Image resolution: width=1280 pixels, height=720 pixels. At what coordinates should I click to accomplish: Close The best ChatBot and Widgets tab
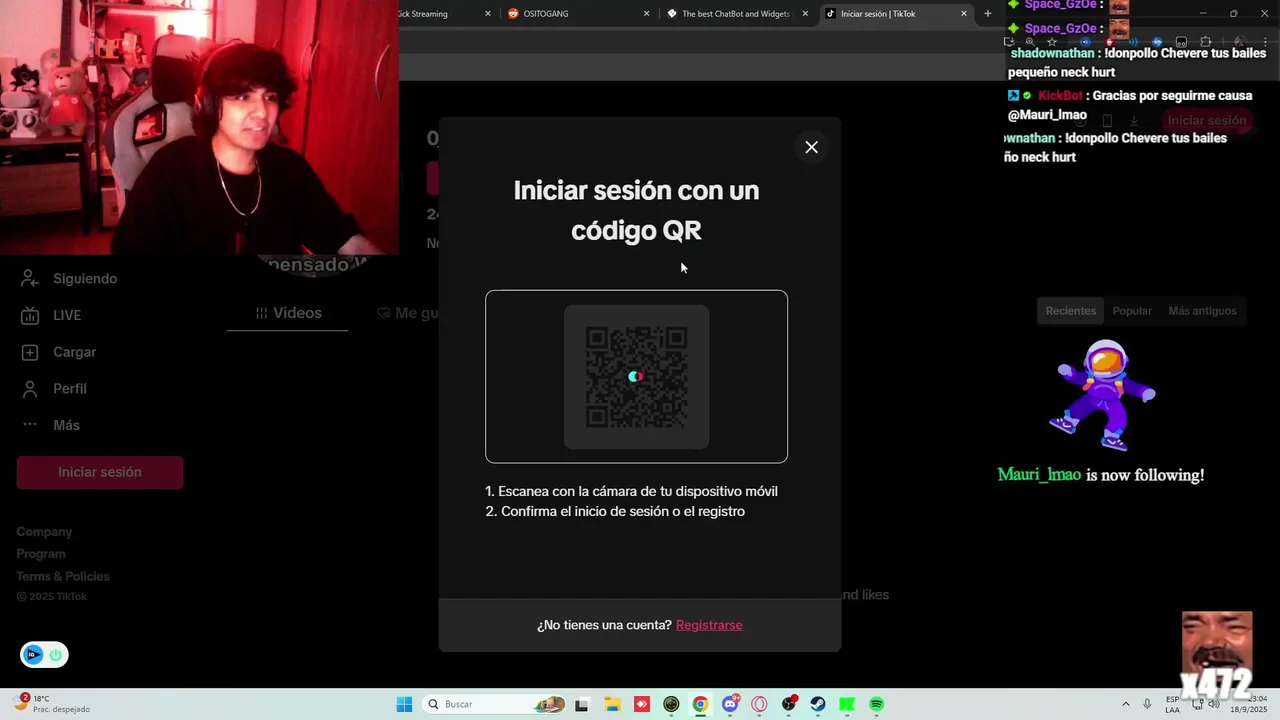[x=805, y=14]
